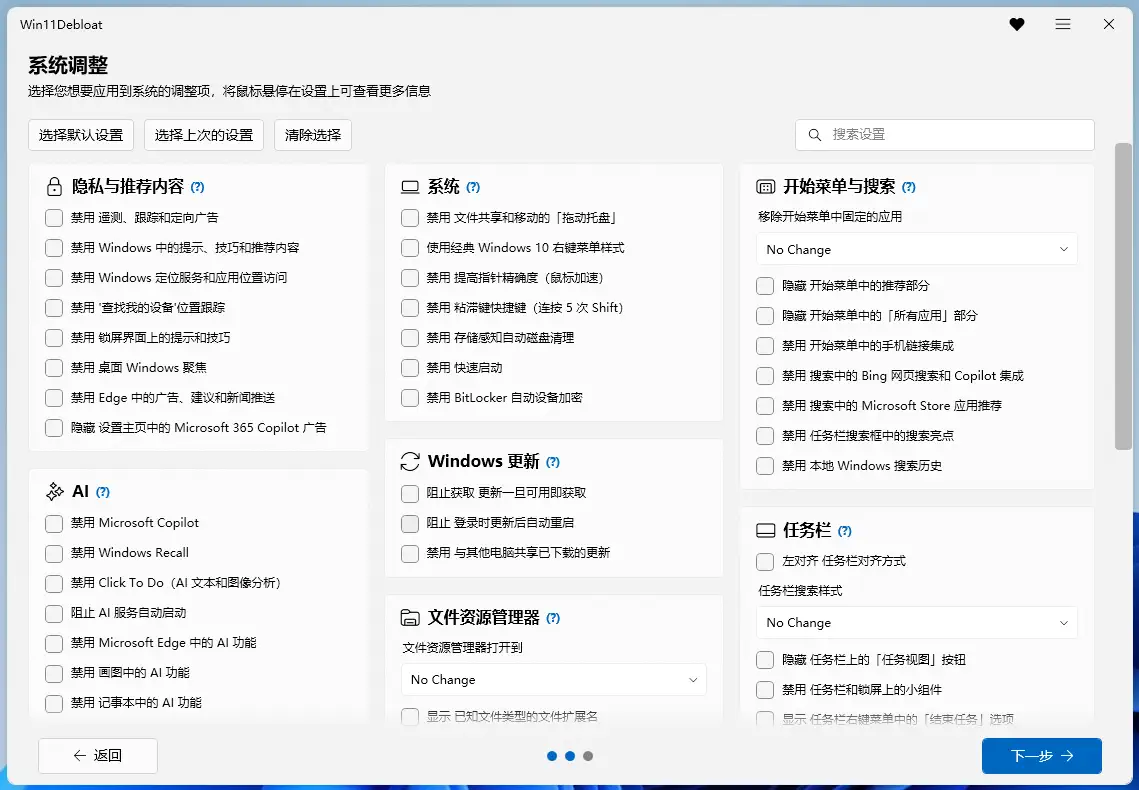This screenshot has height=790, width=1139.
Task: Check 禁用 搜索中的 Bing 网页搜索 option
Action: (765, 376)
